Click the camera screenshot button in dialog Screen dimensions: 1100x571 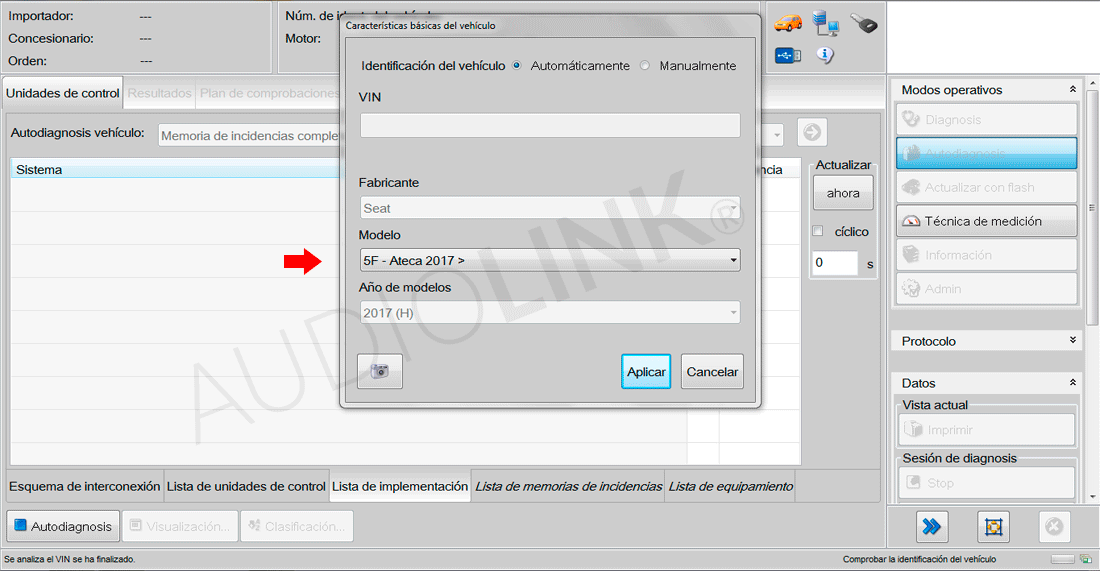tap(379, 371)
